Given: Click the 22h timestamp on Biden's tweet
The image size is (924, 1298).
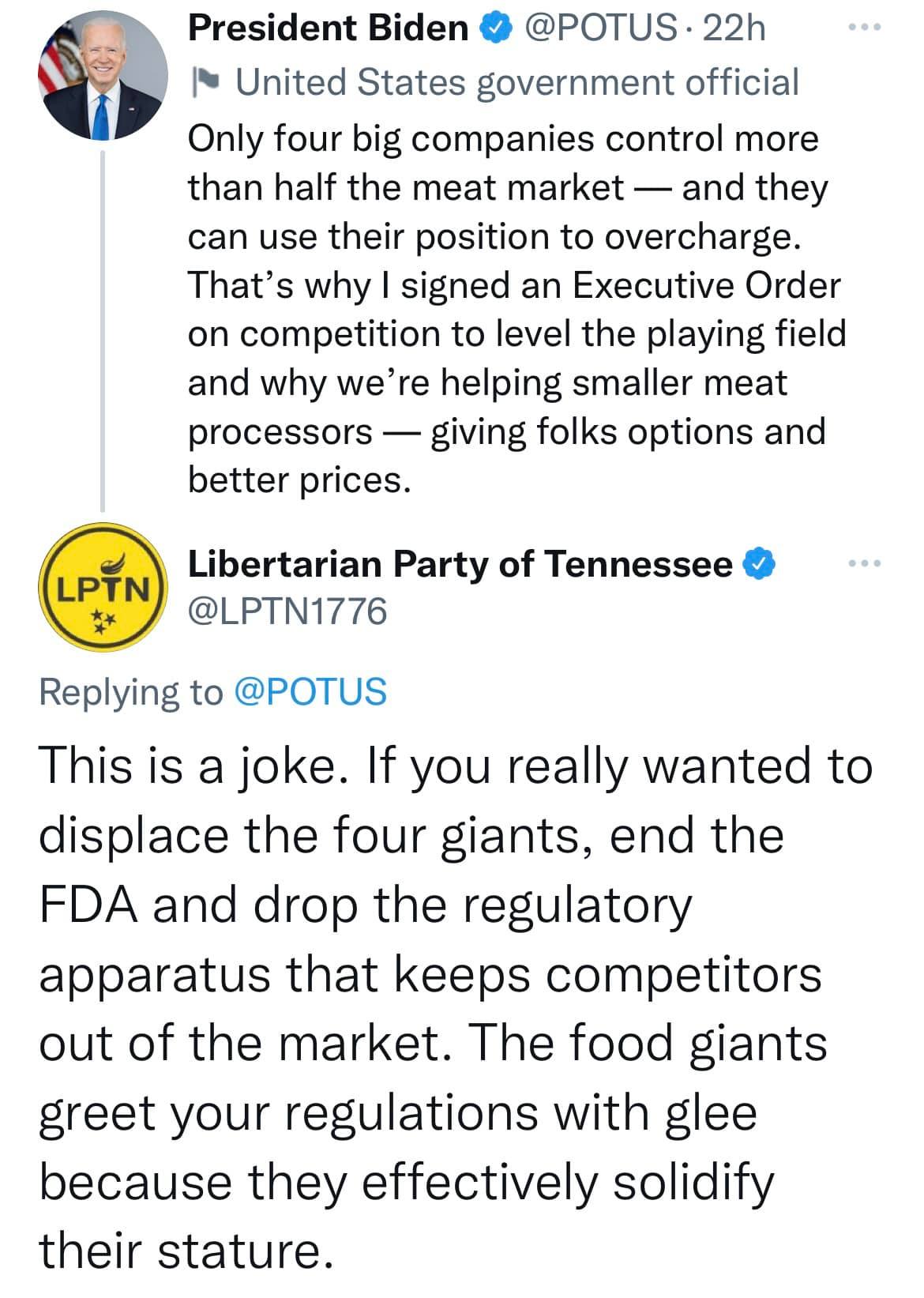Looking at the screenshot, I should [x=734, y=29].
